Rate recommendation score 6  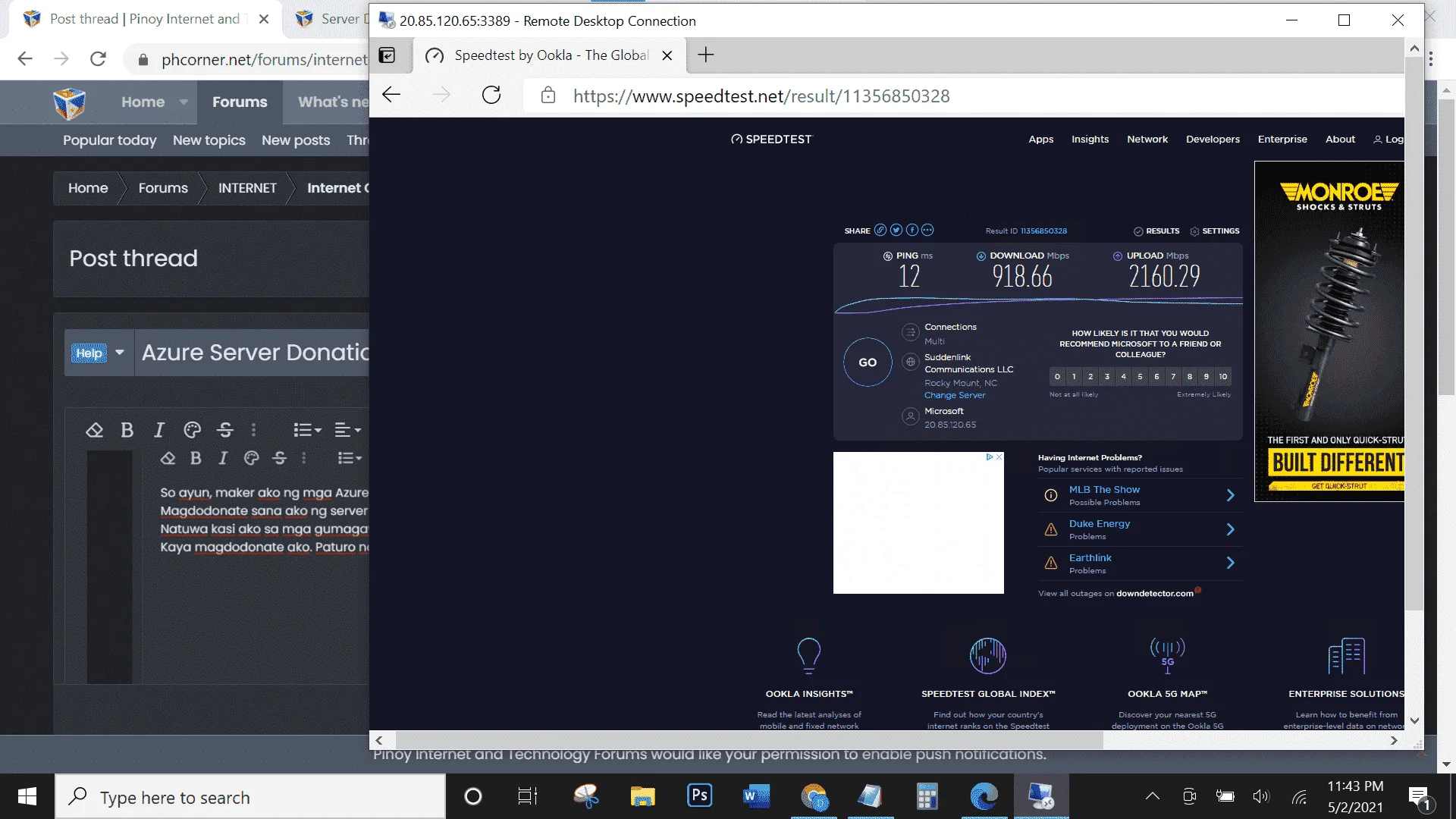1156,376
